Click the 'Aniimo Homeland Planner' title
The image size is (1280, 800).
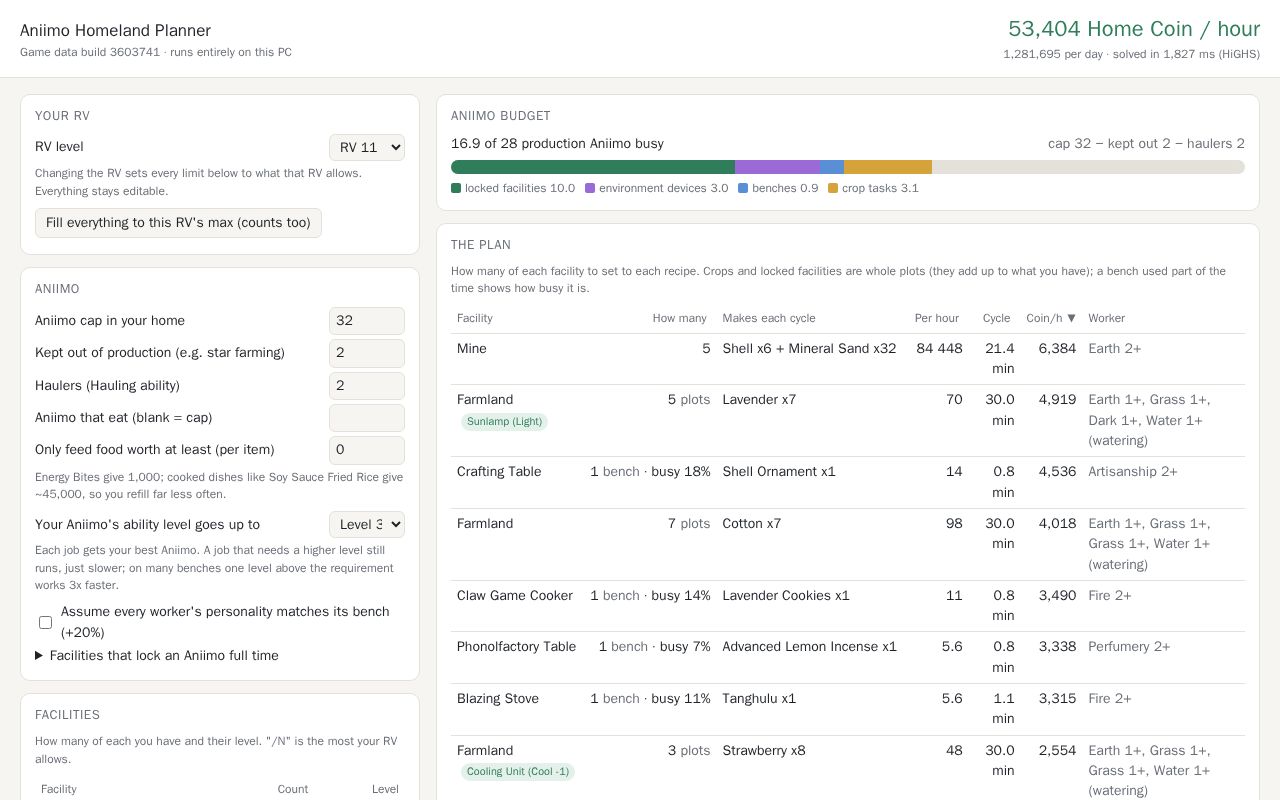(115, 31)
